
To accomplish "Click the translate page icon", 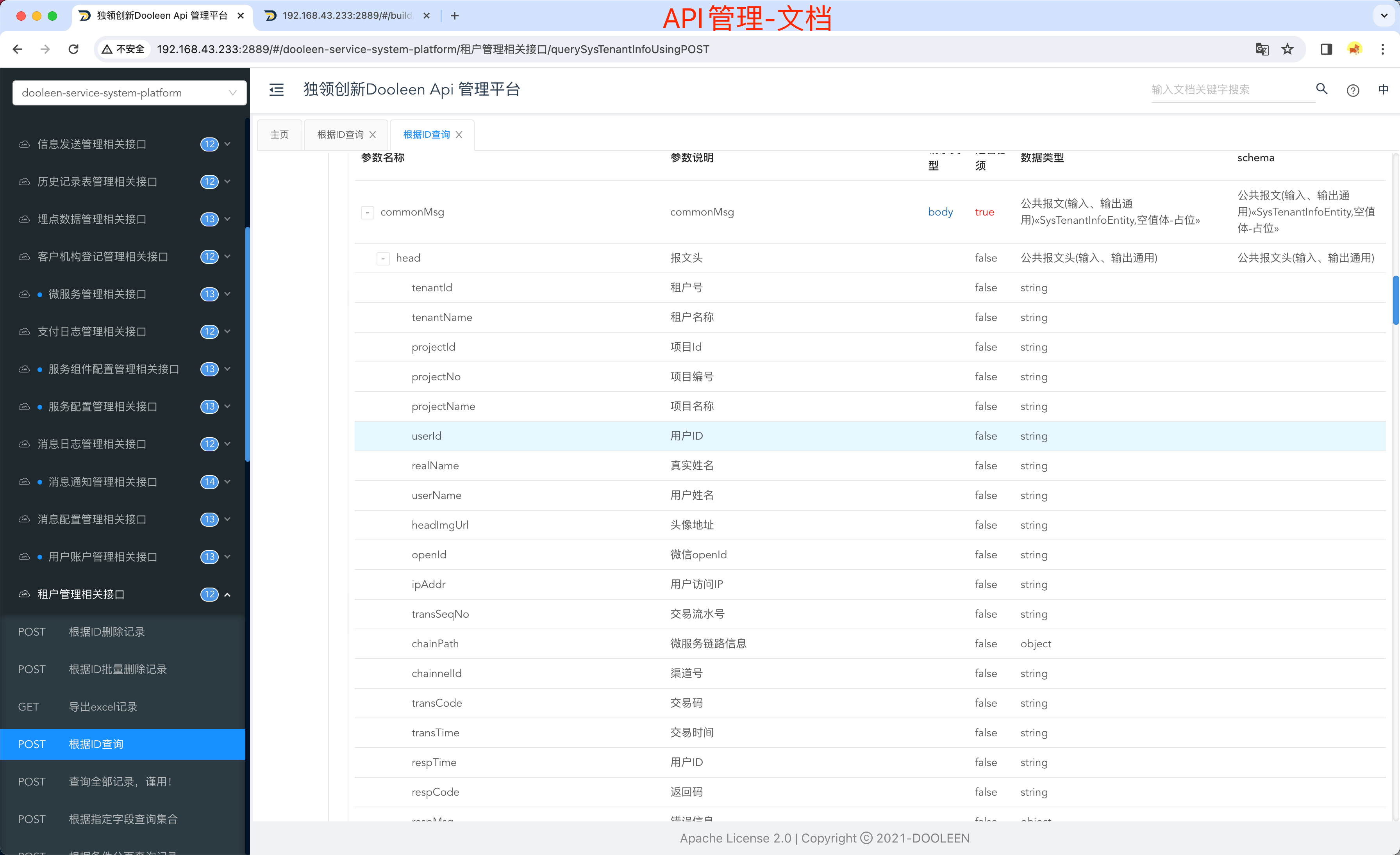I will tap(1262, 50).
